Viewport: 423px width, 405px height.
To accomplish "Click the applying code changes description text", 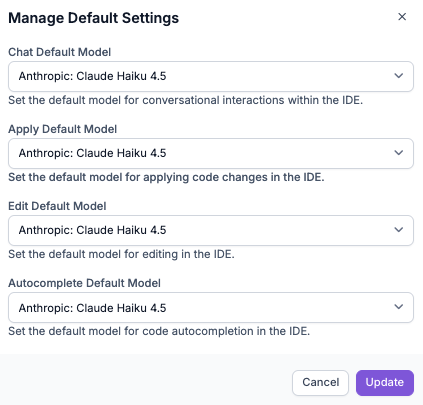I will pyautogui.click(x=166, y=177).
